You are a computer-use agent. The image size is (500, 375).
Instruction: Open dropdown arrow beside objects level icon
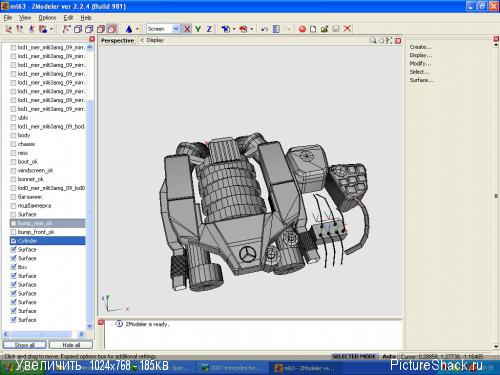coord(51,29)
